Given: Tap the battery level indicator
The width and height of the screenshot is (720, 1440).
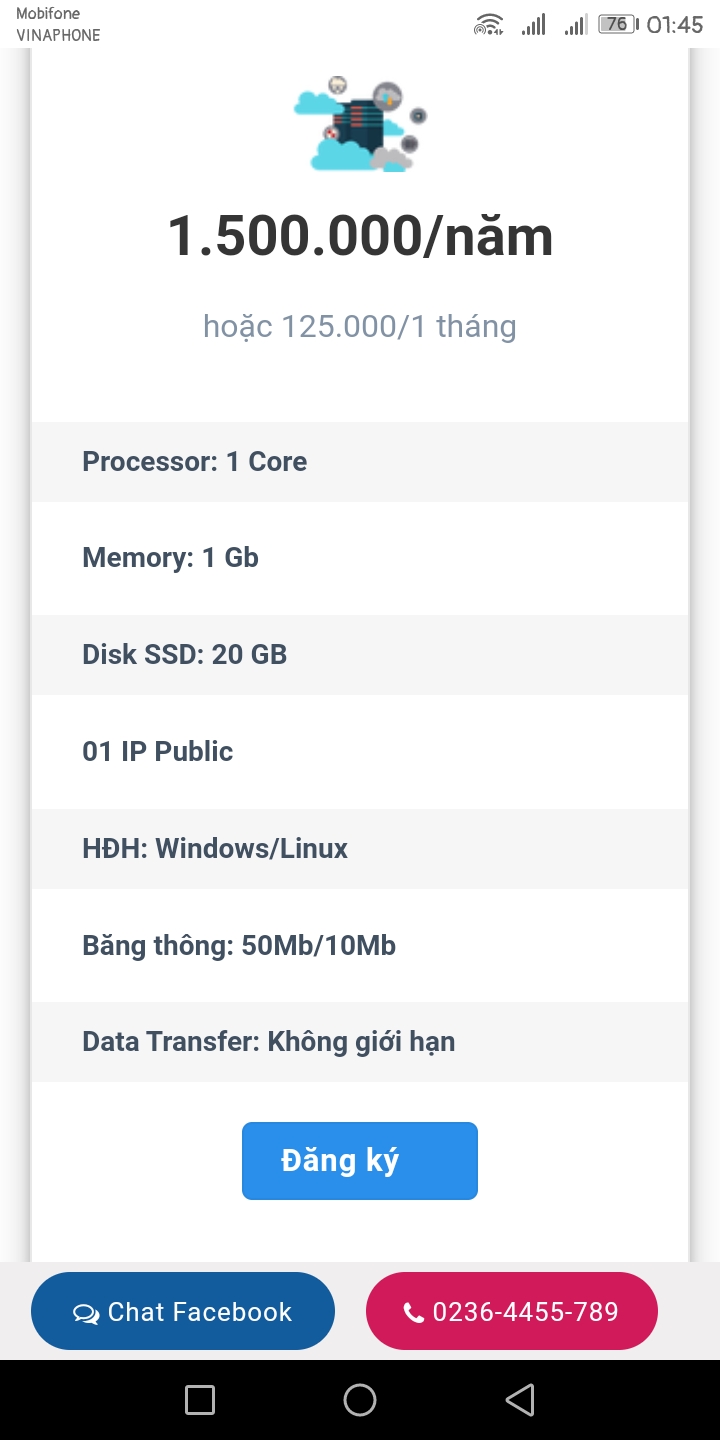Looking at the screenshot, I should coord(617,25).
